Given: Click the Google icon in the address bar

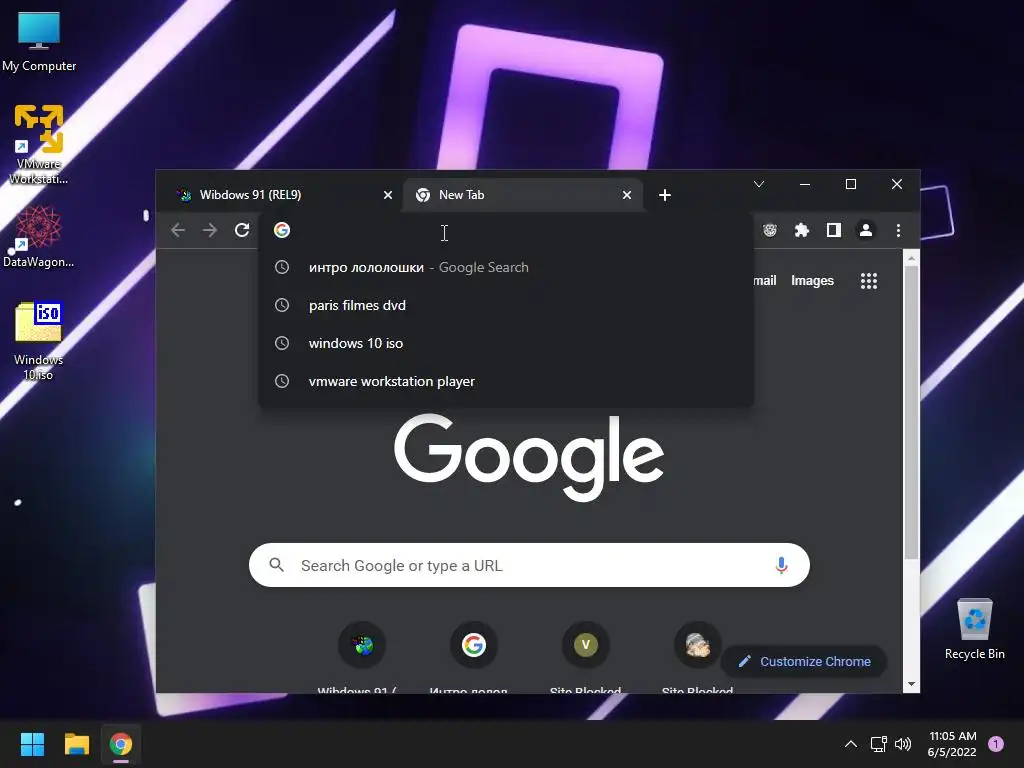Looking at the screenshot, I should pyautogui.click(x=282, y=230).
